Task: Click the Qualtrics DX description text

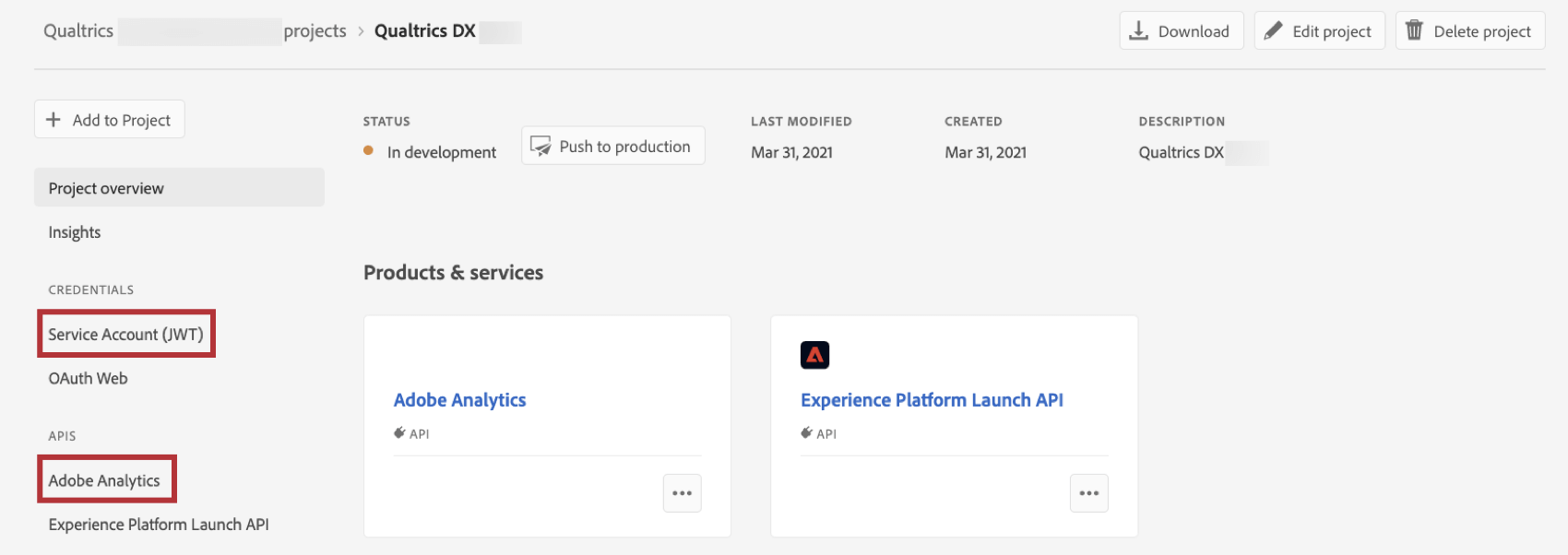Action: 1181,152
